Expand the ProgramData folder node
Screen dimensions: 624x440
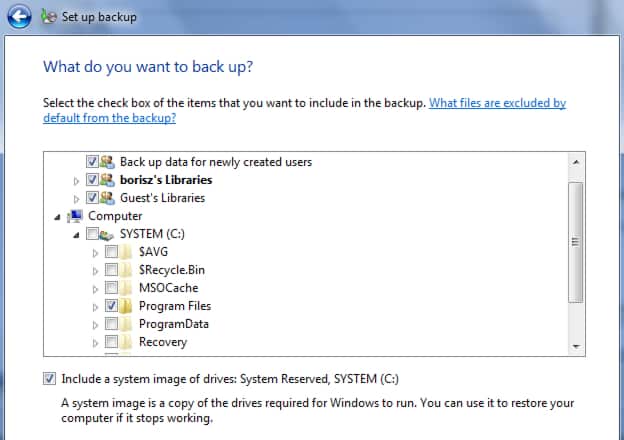tap(96, 324)
